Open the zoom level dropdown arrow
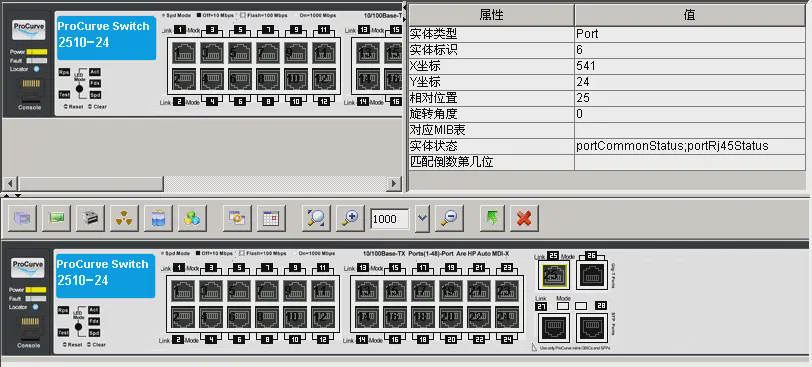Screen dimensions: 812x367 point(423,219)
